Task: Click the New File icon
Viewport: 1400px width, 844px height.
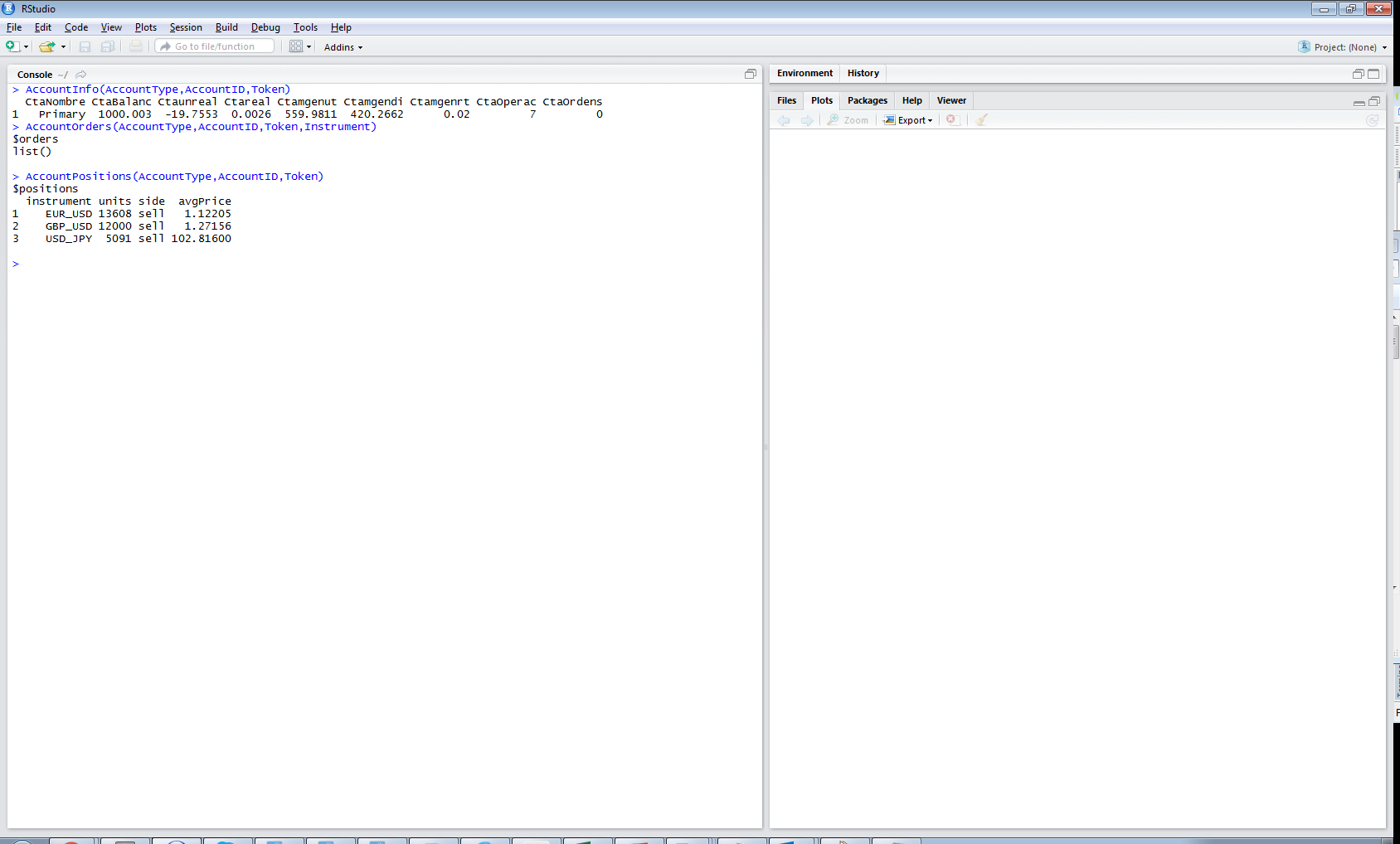Action: [12, 46]
